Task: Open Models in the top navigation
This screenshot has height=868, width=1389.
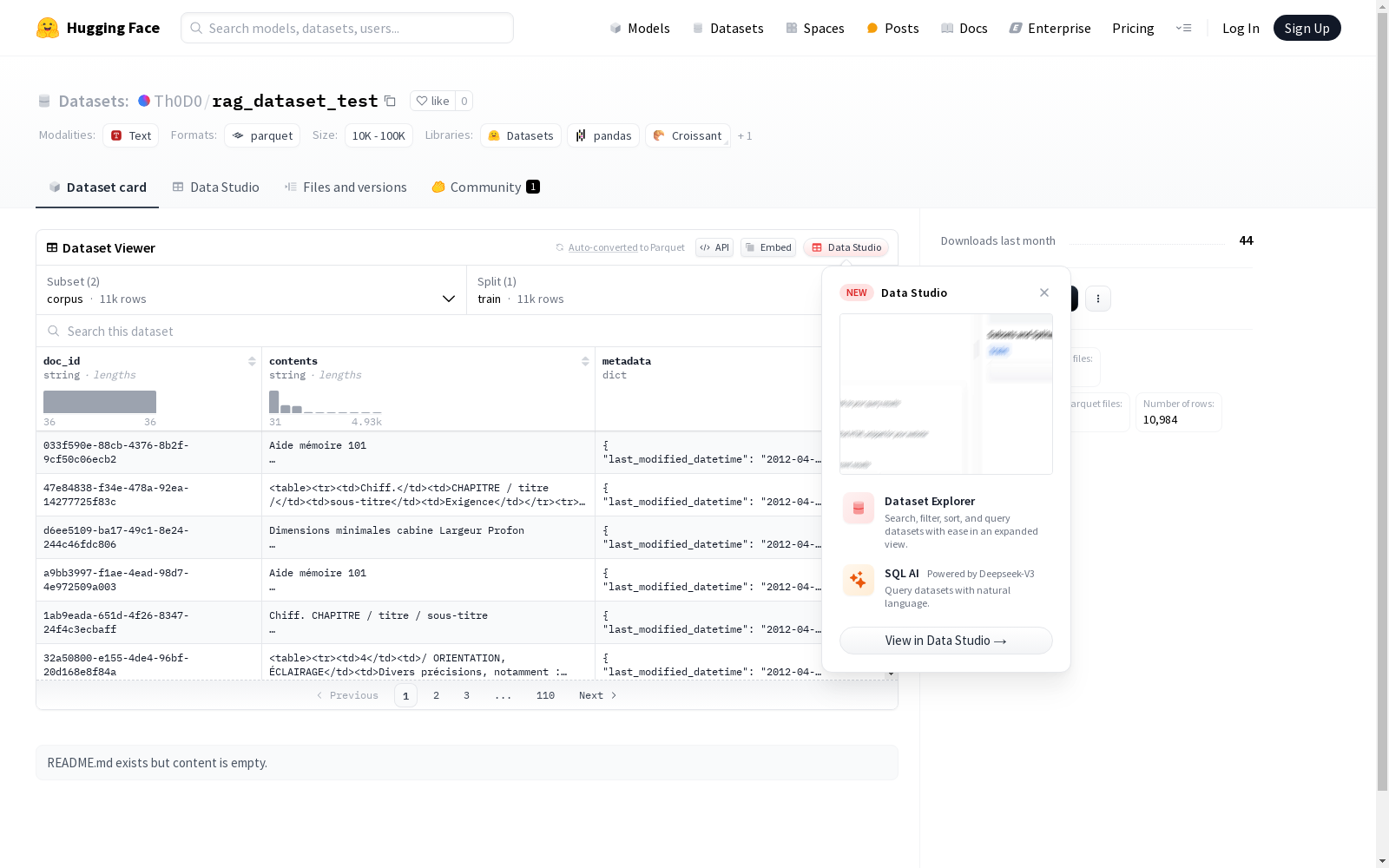Action: point(640,28)
